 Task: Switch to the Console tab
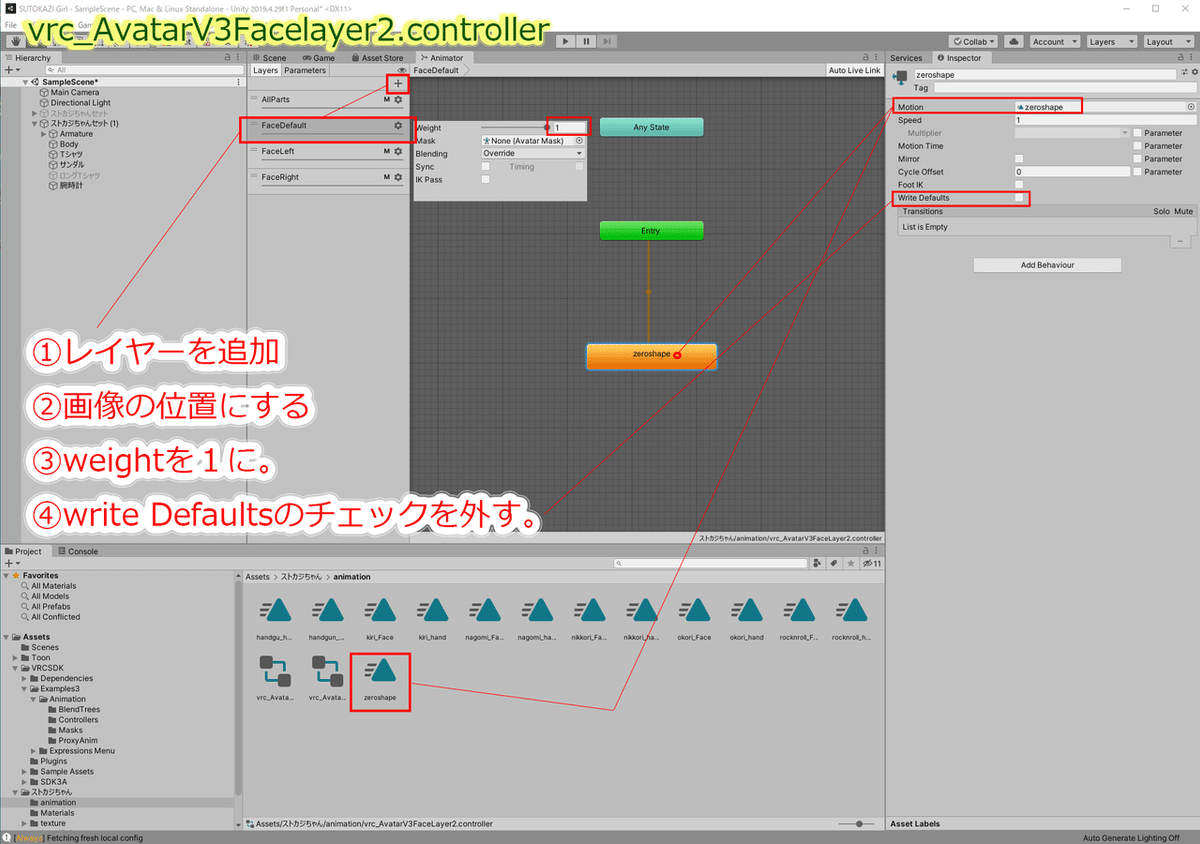click(x=78, y=551)
